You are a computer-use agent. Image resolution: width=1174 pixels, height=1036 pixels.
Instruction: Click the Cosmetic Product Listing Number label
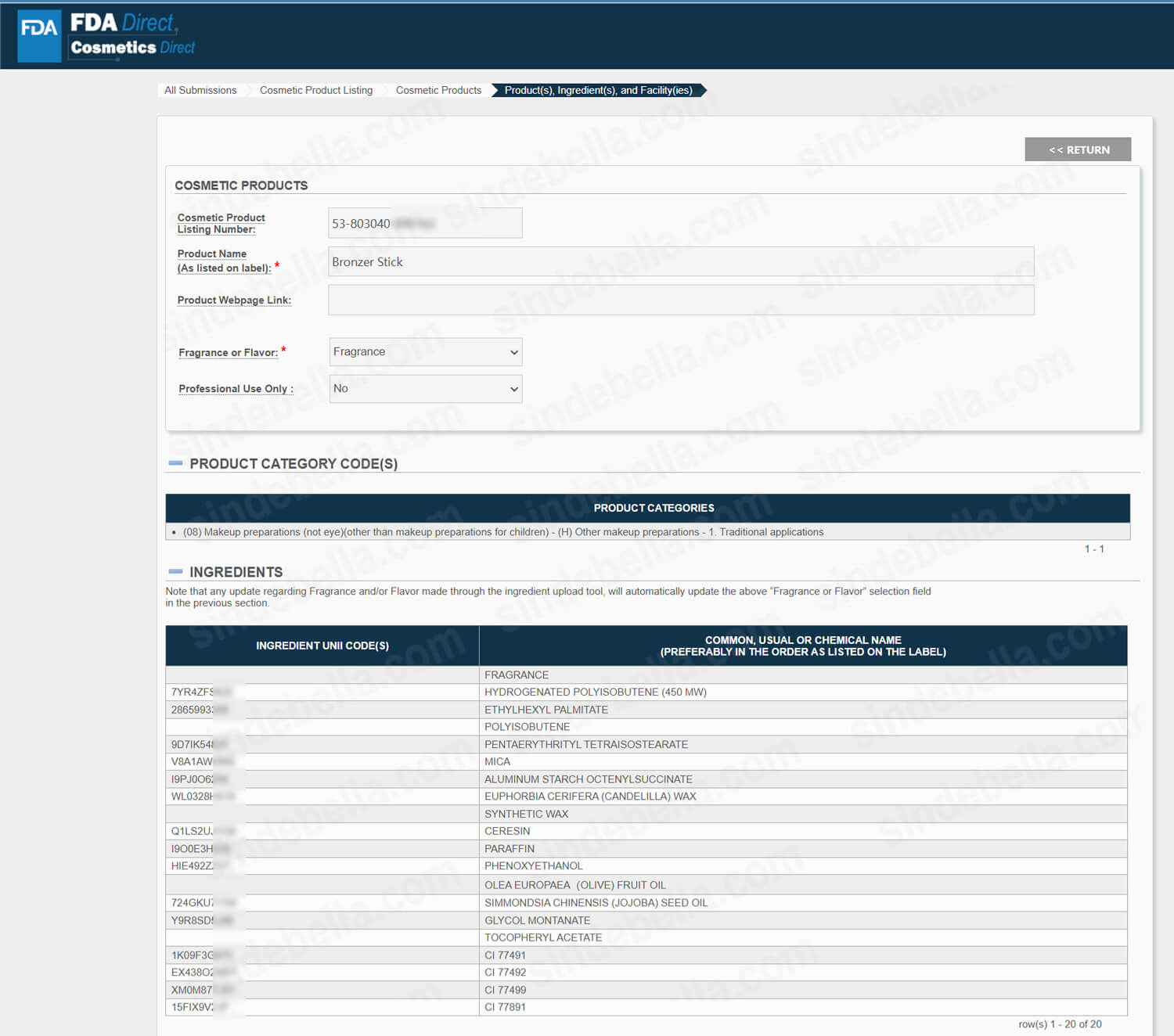click(x=221, y=223)
